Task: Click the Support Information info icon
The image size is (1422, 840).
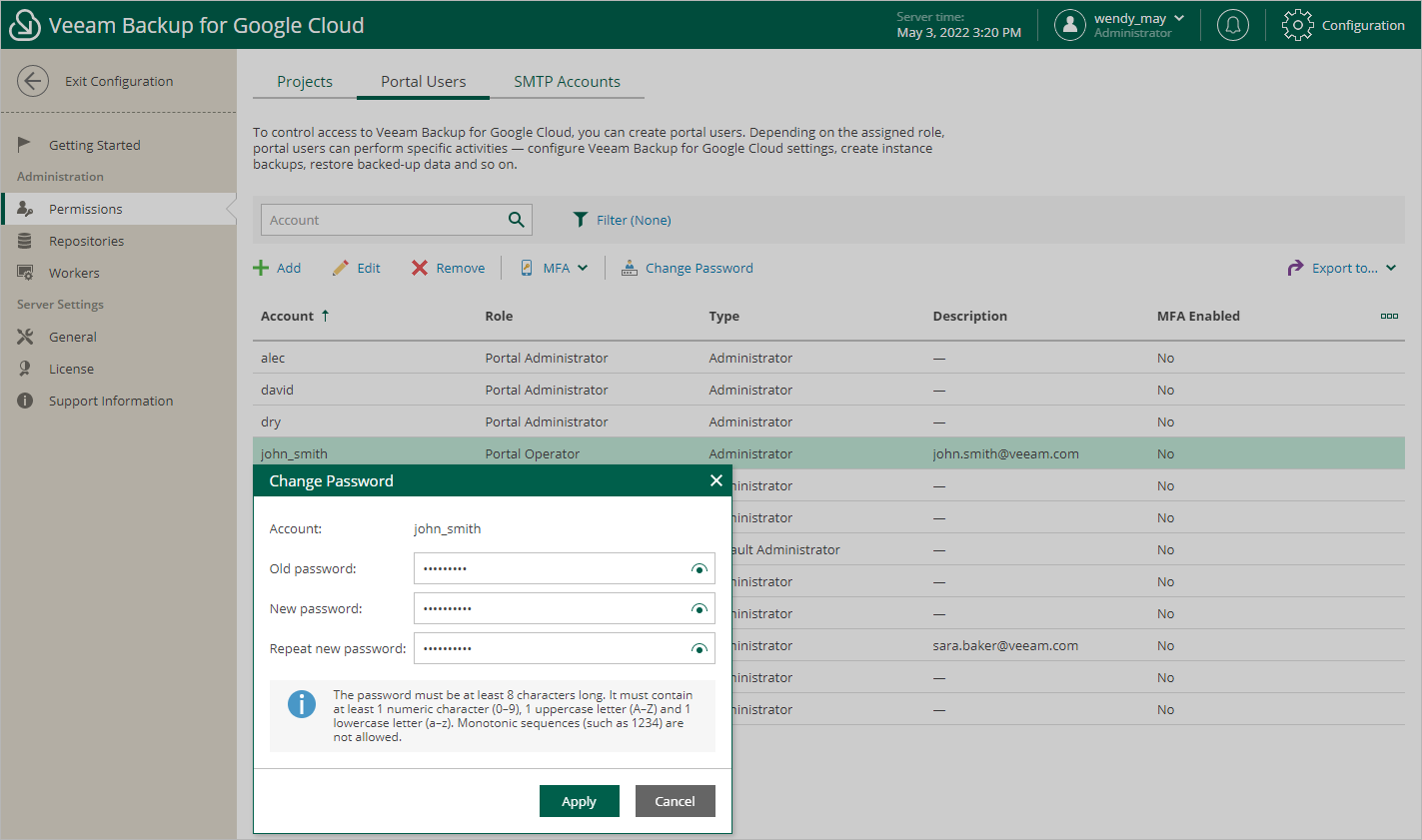Action: click(25, 401)
